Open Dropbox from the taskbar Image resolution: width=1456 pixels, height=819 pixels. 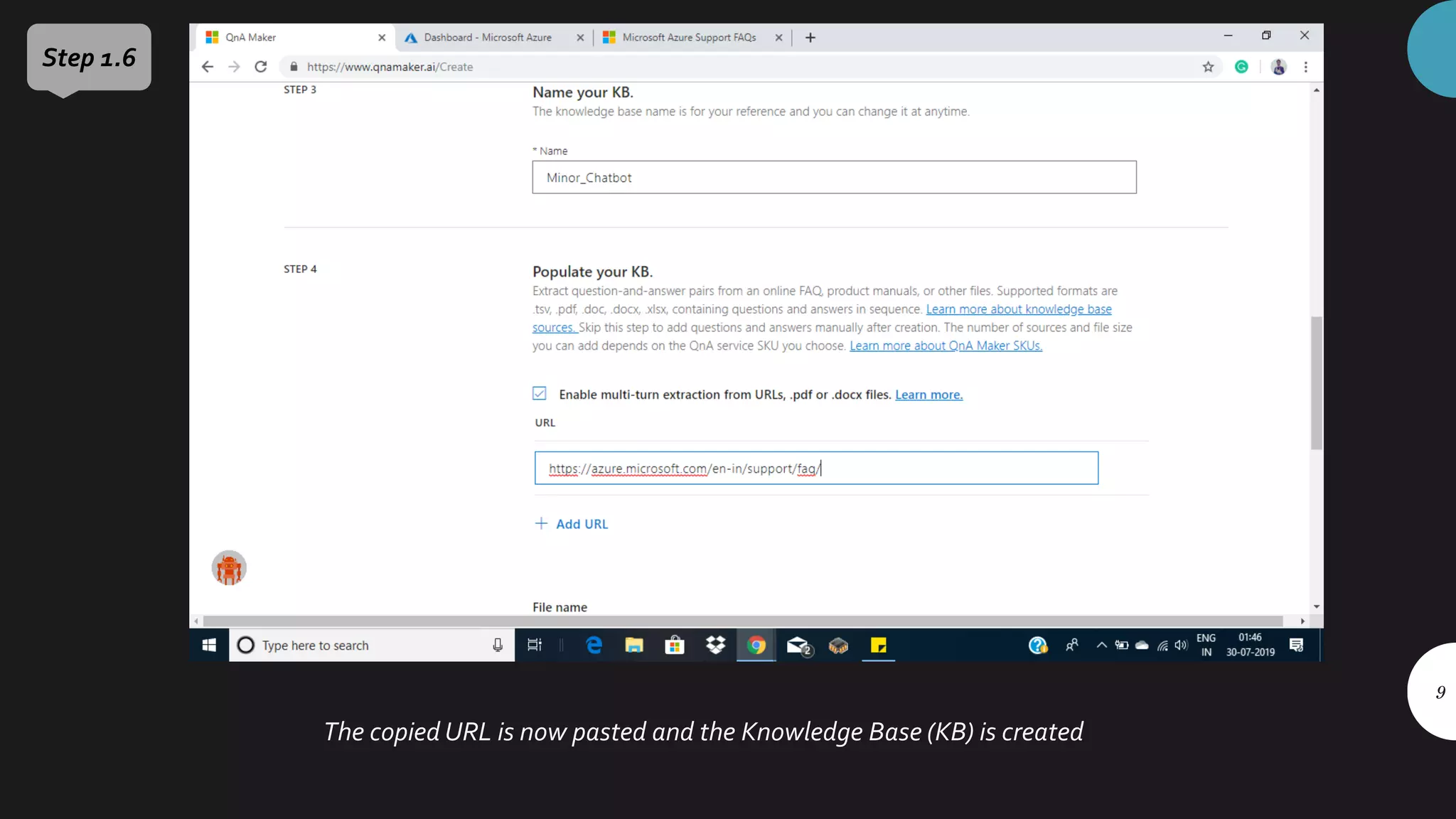[715, 645]
